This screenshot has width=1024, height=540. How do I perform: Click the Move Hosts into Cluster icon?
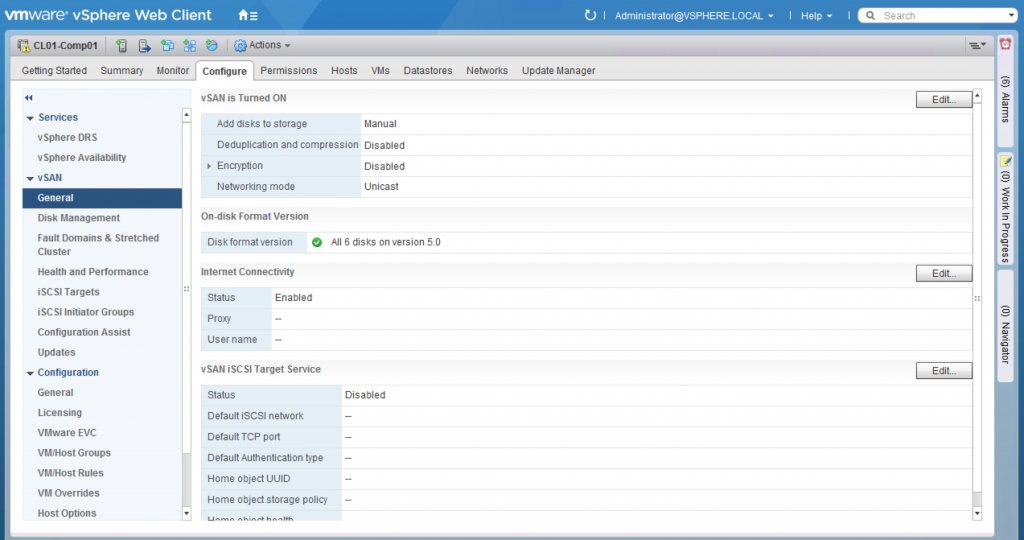click(x=144, y=46)
